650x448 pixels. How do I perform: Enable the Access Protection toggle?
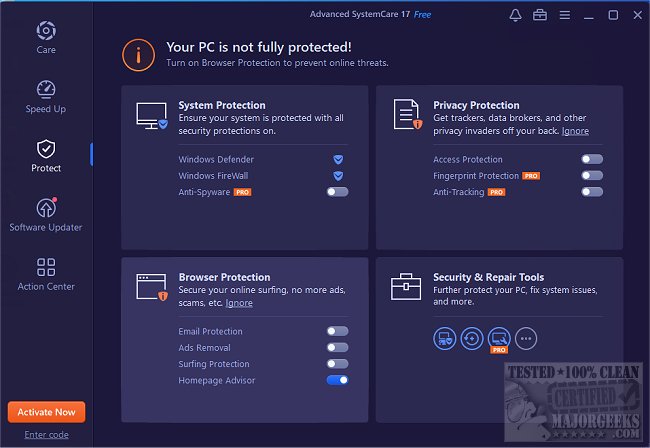pyautogui.click(x=592, y=159)
